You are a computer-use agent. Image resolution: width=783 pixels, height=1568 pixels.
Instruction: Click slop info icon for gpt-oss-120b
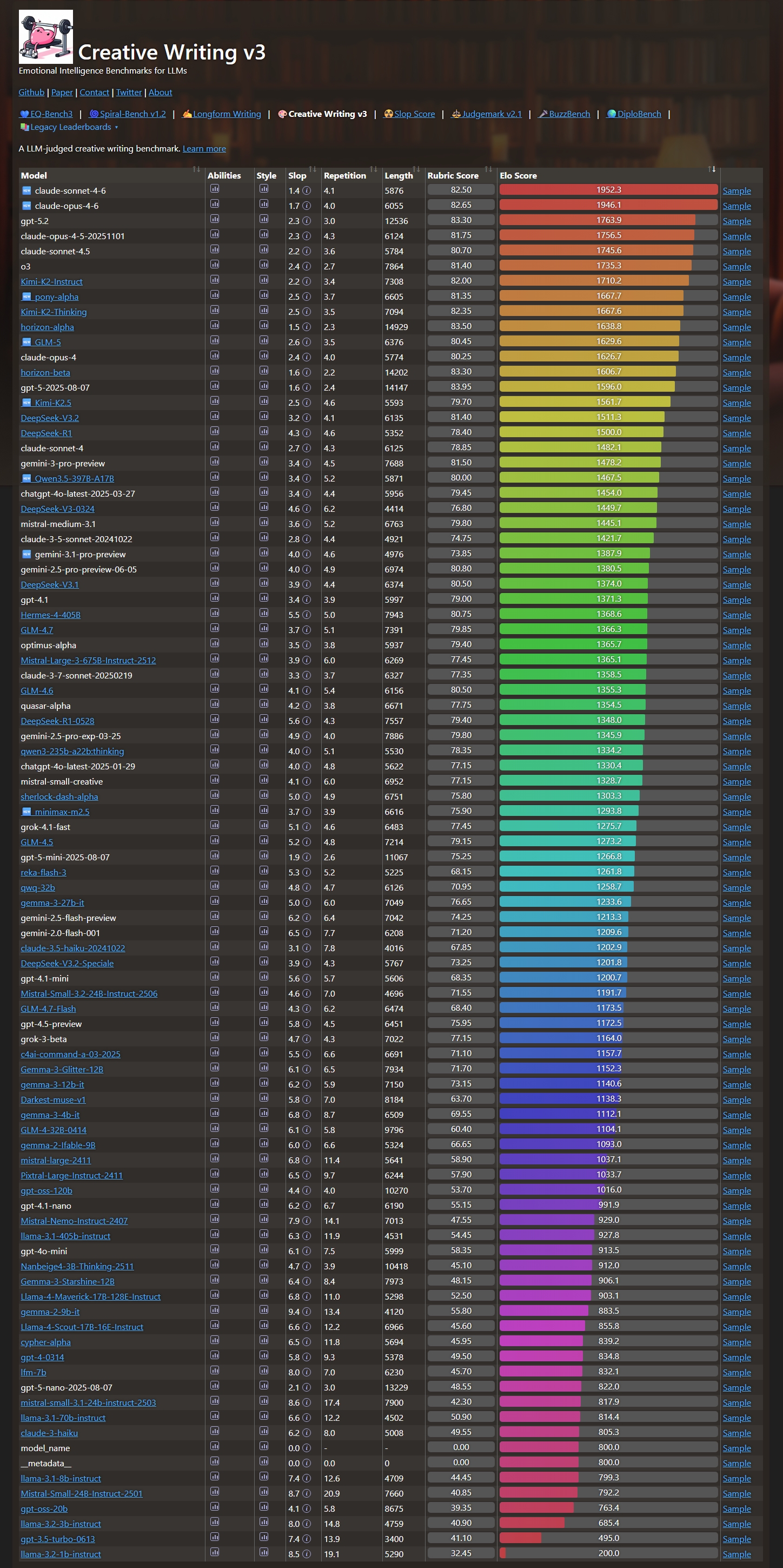[307, 1190]
